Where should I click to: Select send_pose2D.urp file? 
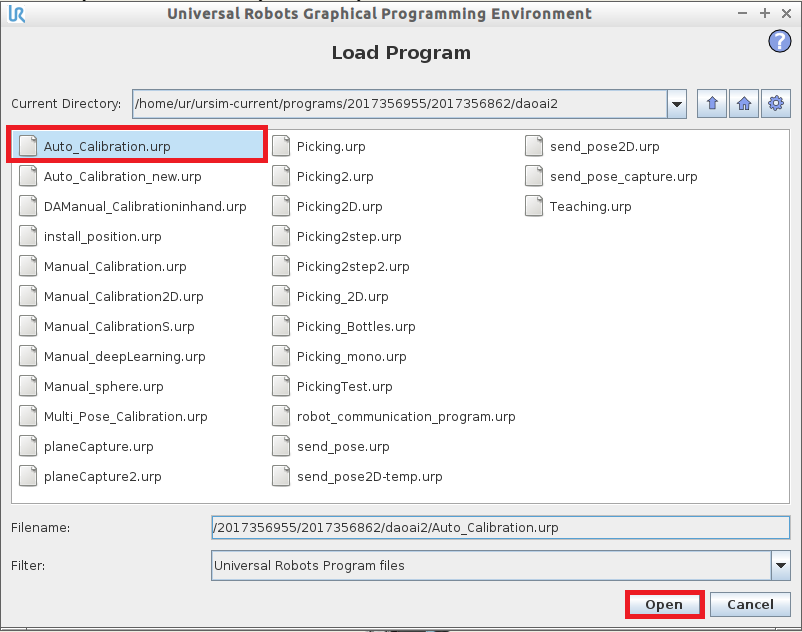(x=593, y=146)
